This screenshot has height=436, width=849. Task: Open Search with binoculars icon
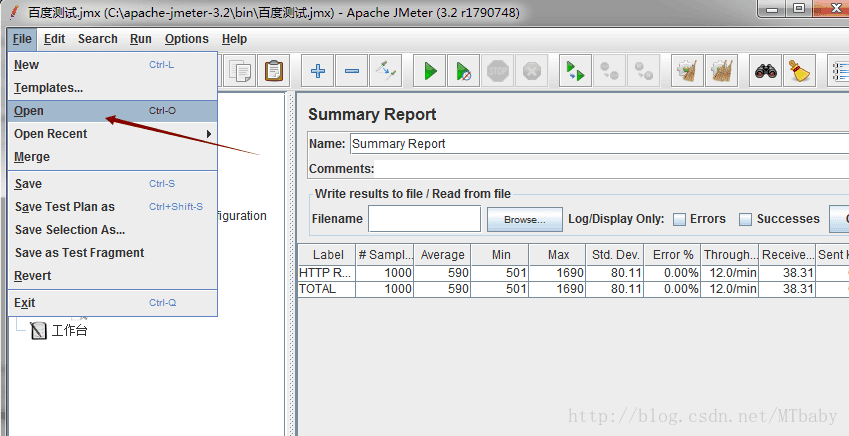tap(766, 71)
